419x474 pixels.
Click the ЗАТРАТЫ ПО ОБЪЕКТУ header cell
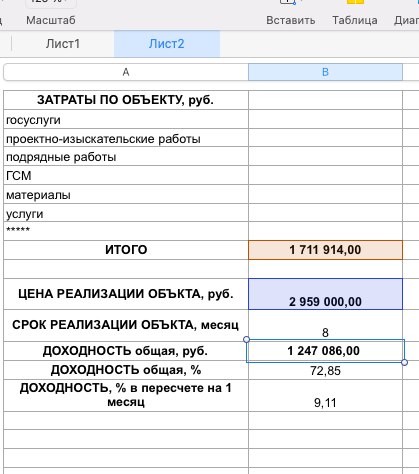pyautogui.click(x=126, y=100)
